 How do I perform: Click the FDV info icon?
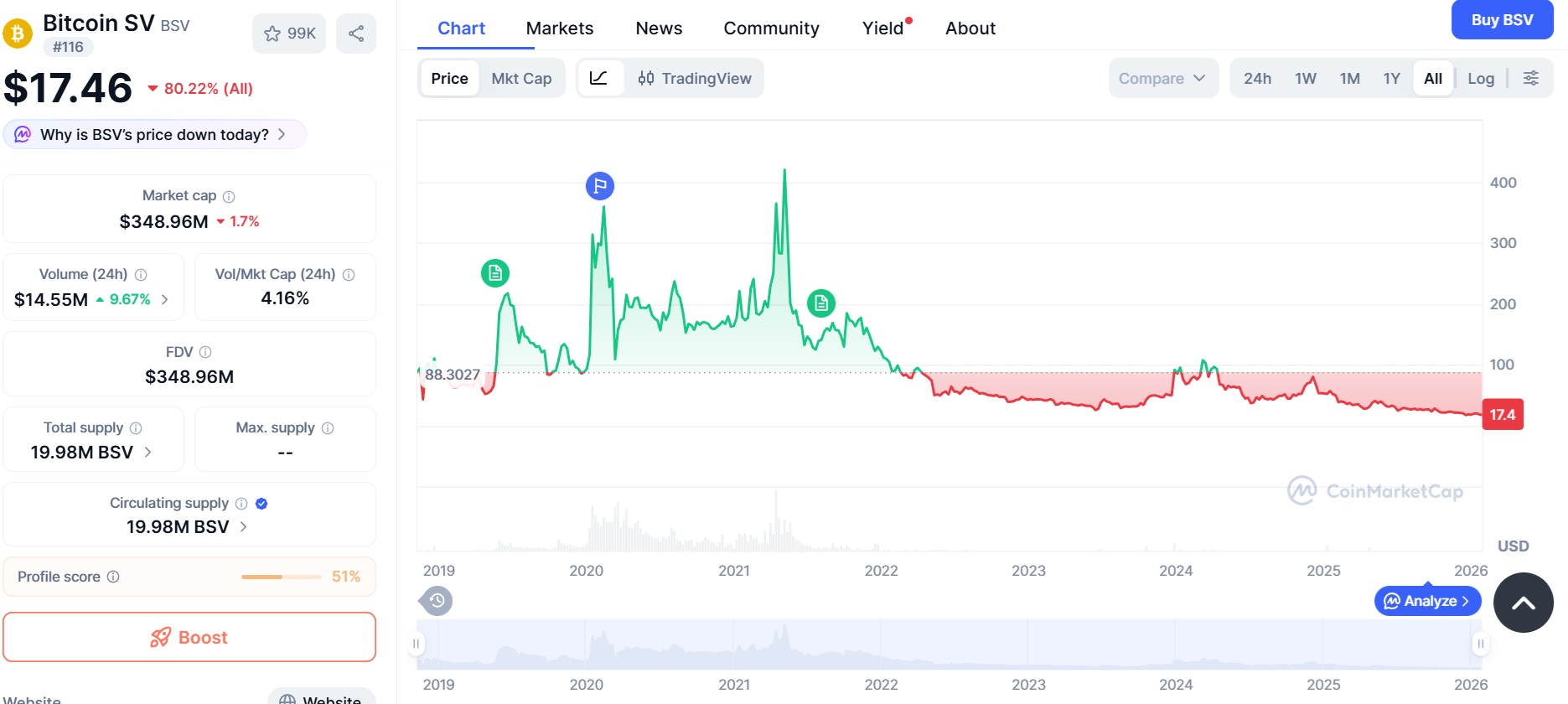205,352
